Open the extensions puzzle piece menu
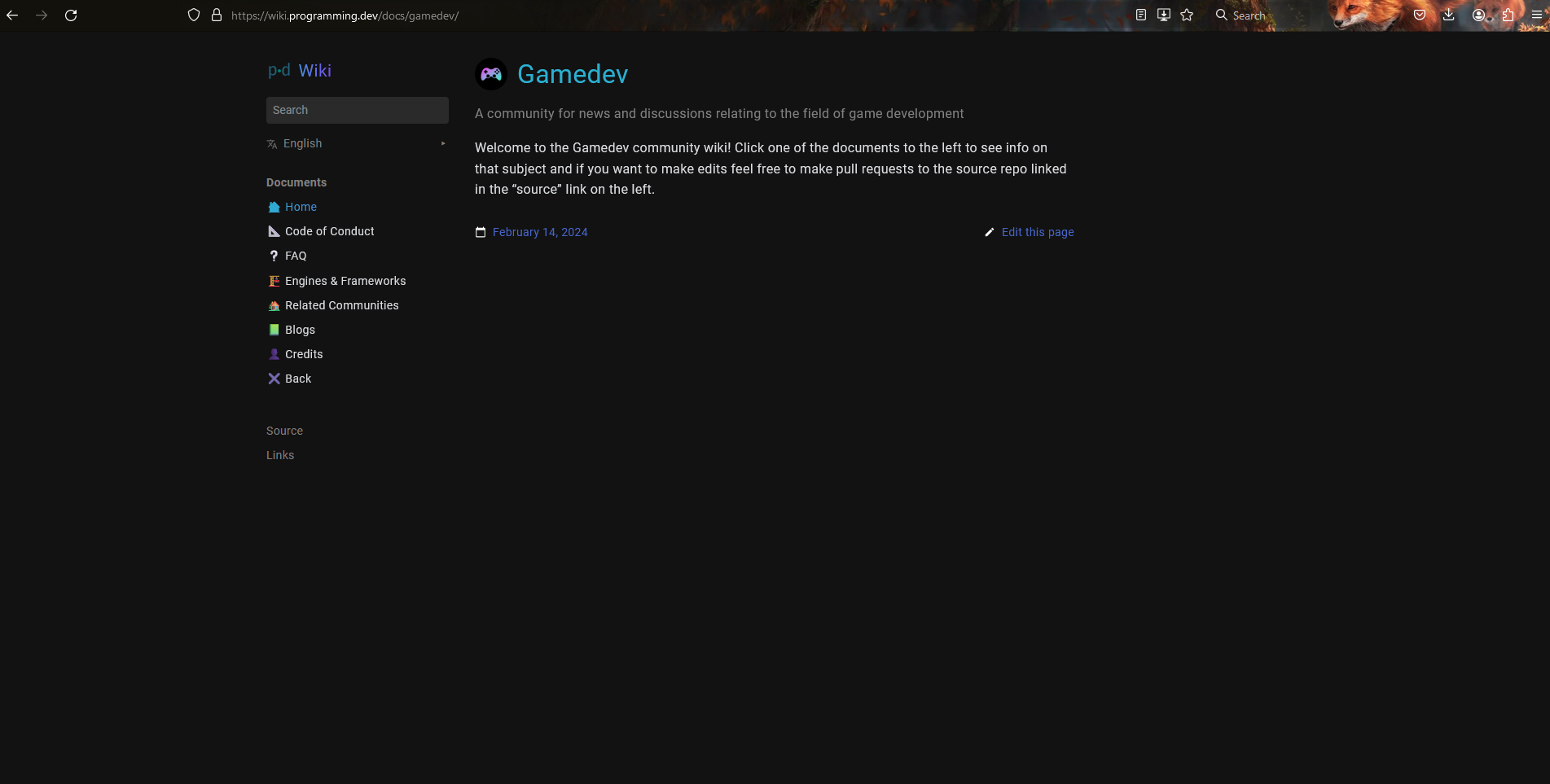The height and width of the screenshot is (784, 1550). click(1508, 15)
